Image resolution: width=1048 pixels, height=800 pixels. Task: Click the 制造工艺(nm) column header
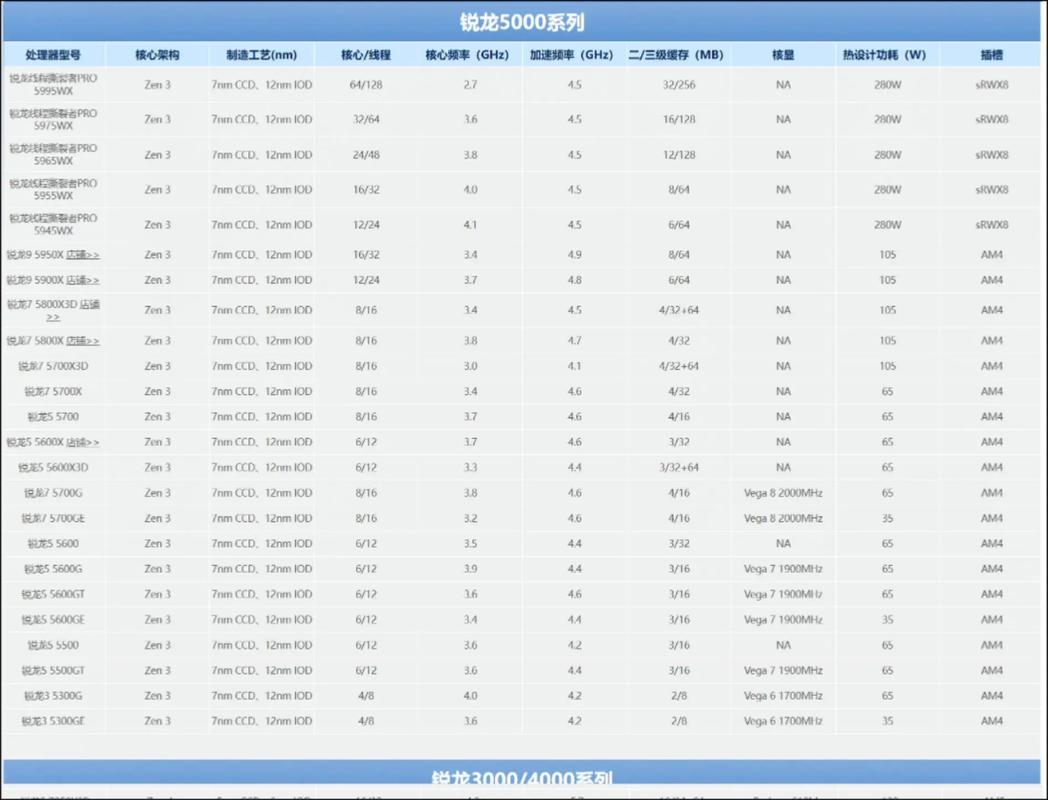pos(261,55)
